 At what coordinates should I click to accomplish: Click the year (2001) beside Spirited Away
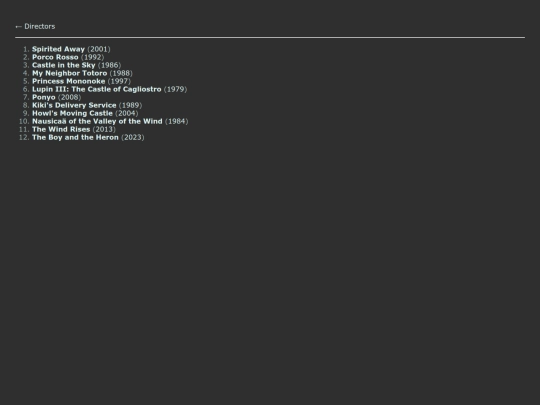point(99,49)
